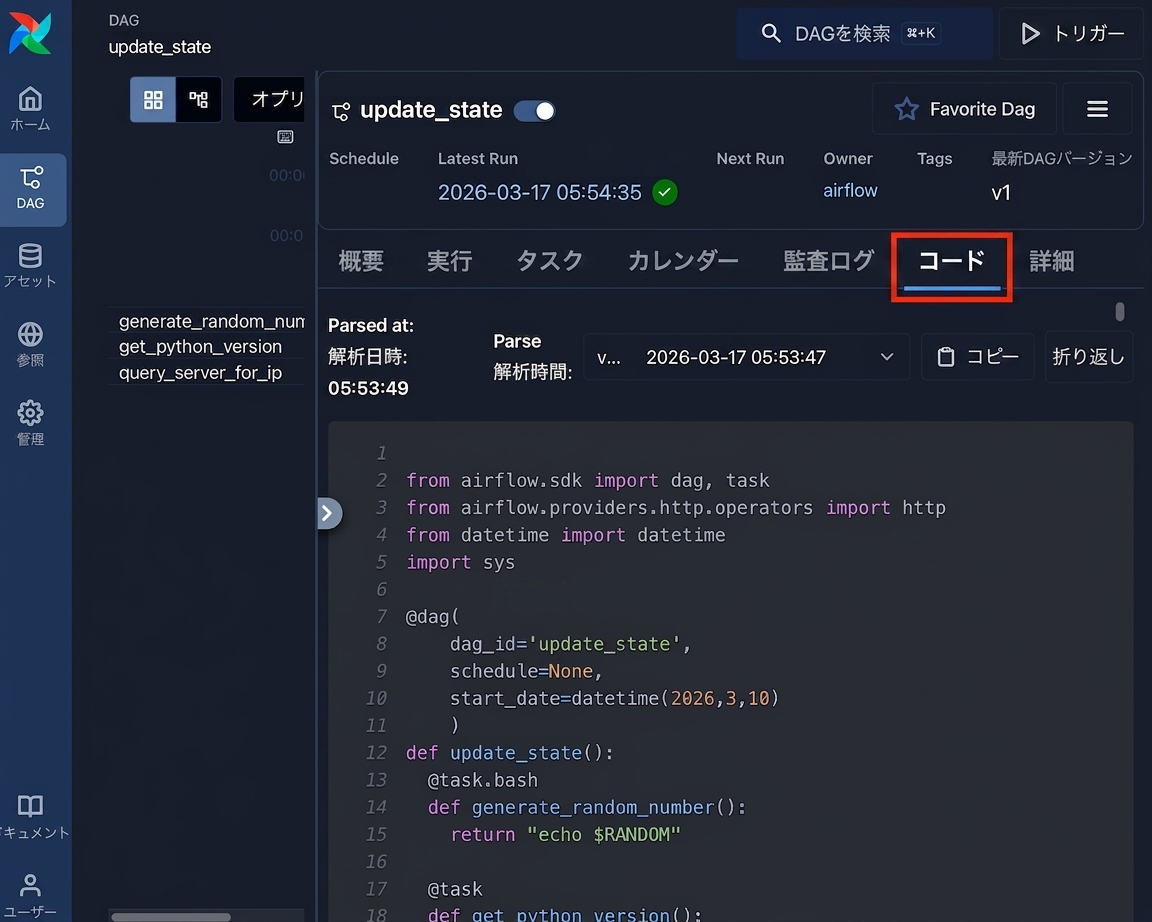
Task: Open the DAG section in the sidebar
Action: click(x=31, y=190)
